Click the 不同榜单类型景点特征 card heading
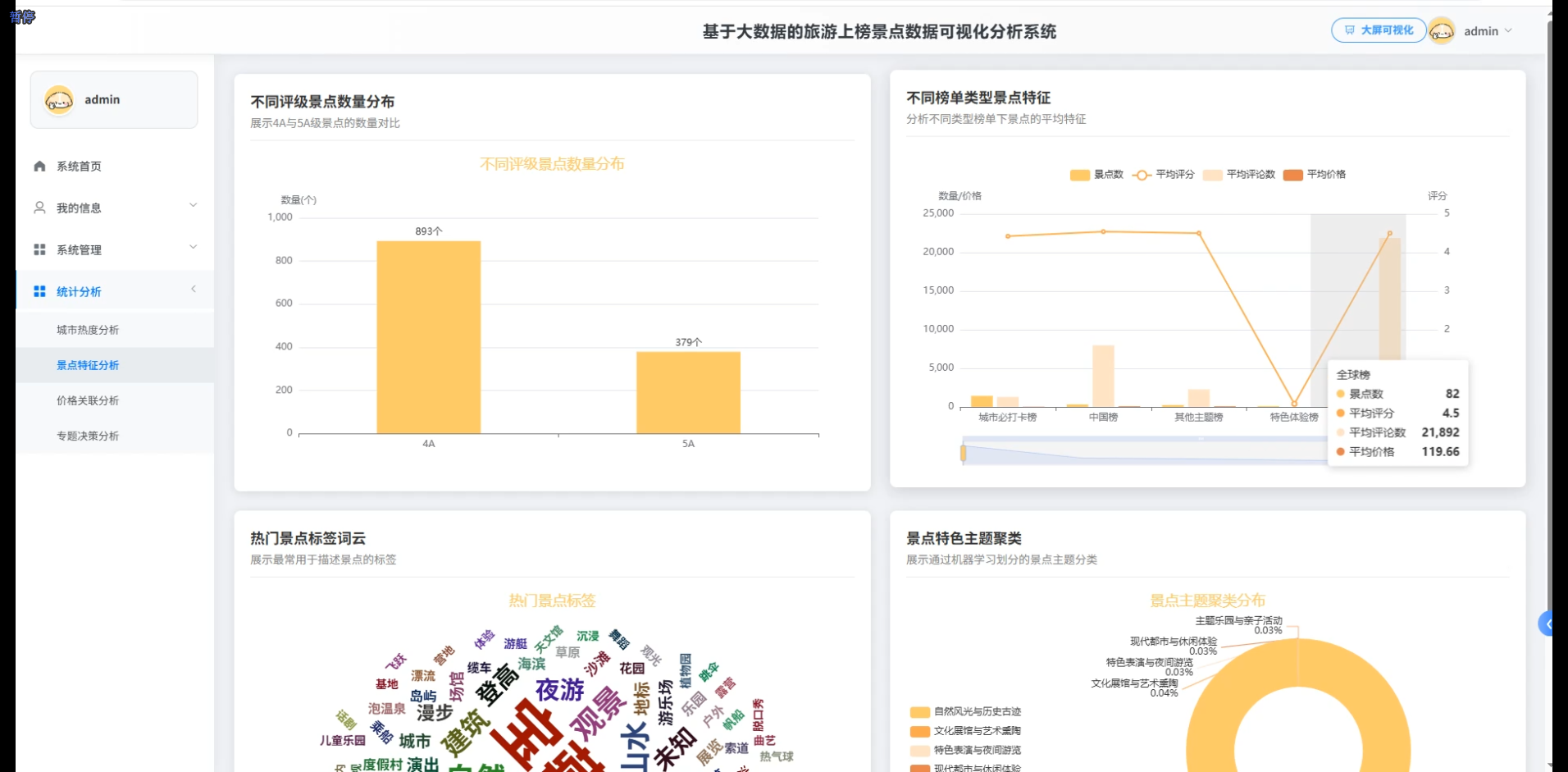Screen dimensions: 1568x772 coord(978,98)
